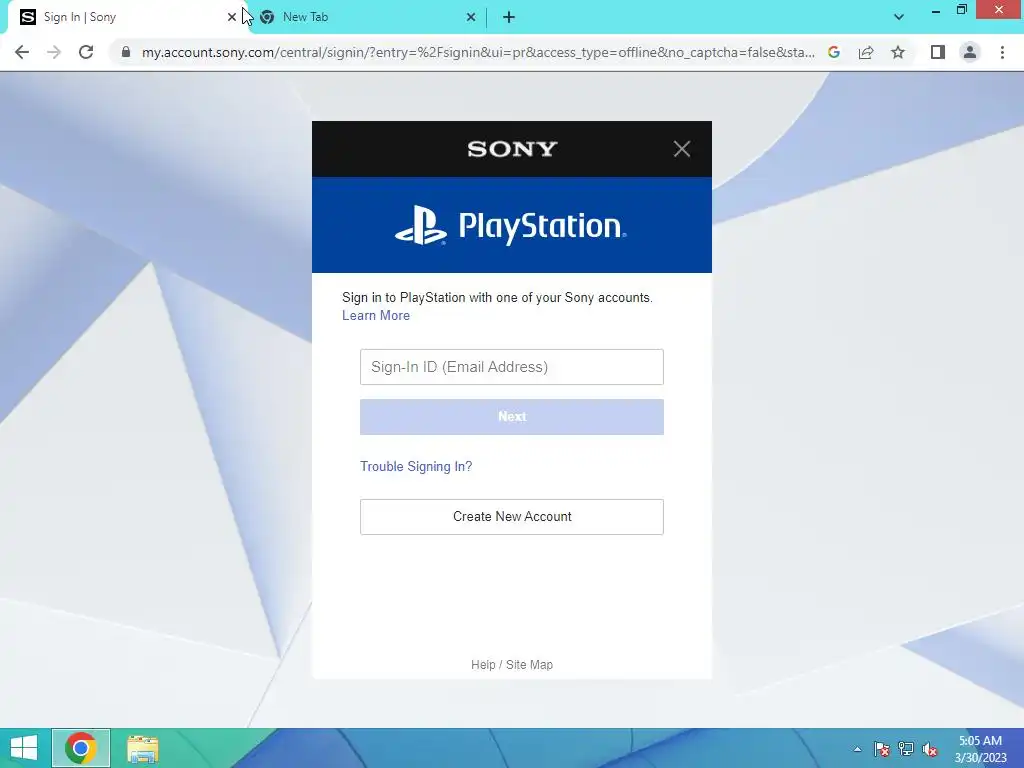
Task: Open File Explorer from taskbar
Action: click(x=142, y=748)
